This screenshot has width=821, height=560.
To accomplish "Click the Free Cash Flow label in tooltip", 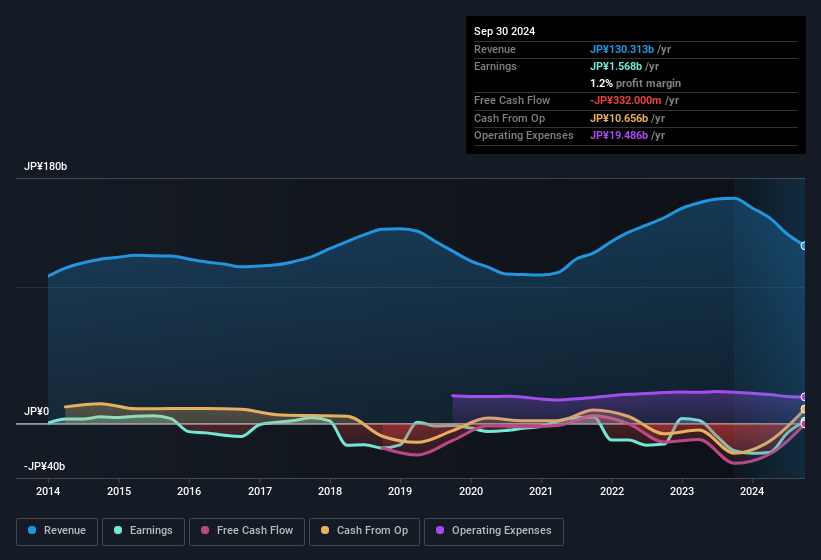I will 512,100.
